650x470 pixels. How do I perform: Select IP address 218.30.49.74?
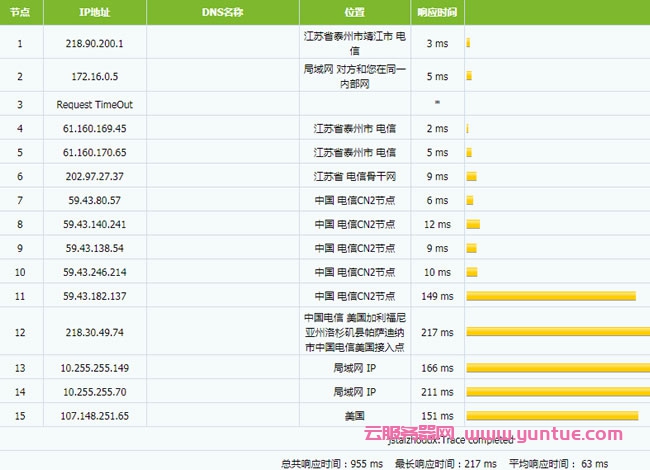[x=95, y=332]
